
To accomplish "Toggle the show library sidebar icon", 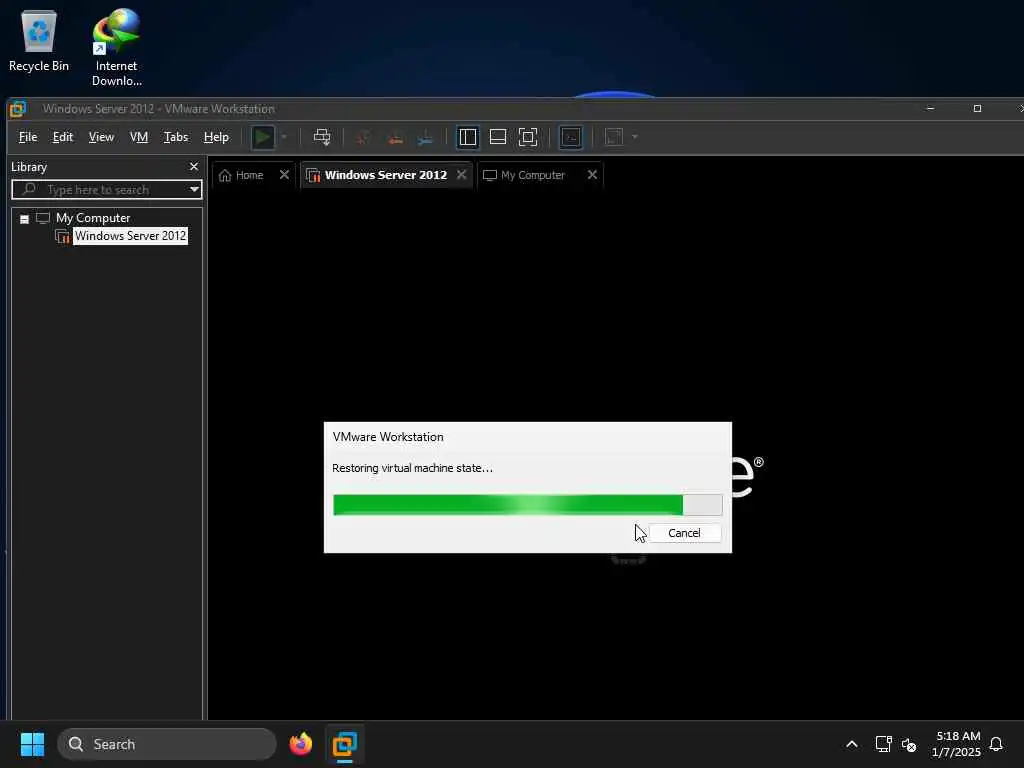I will click(468, 137).
